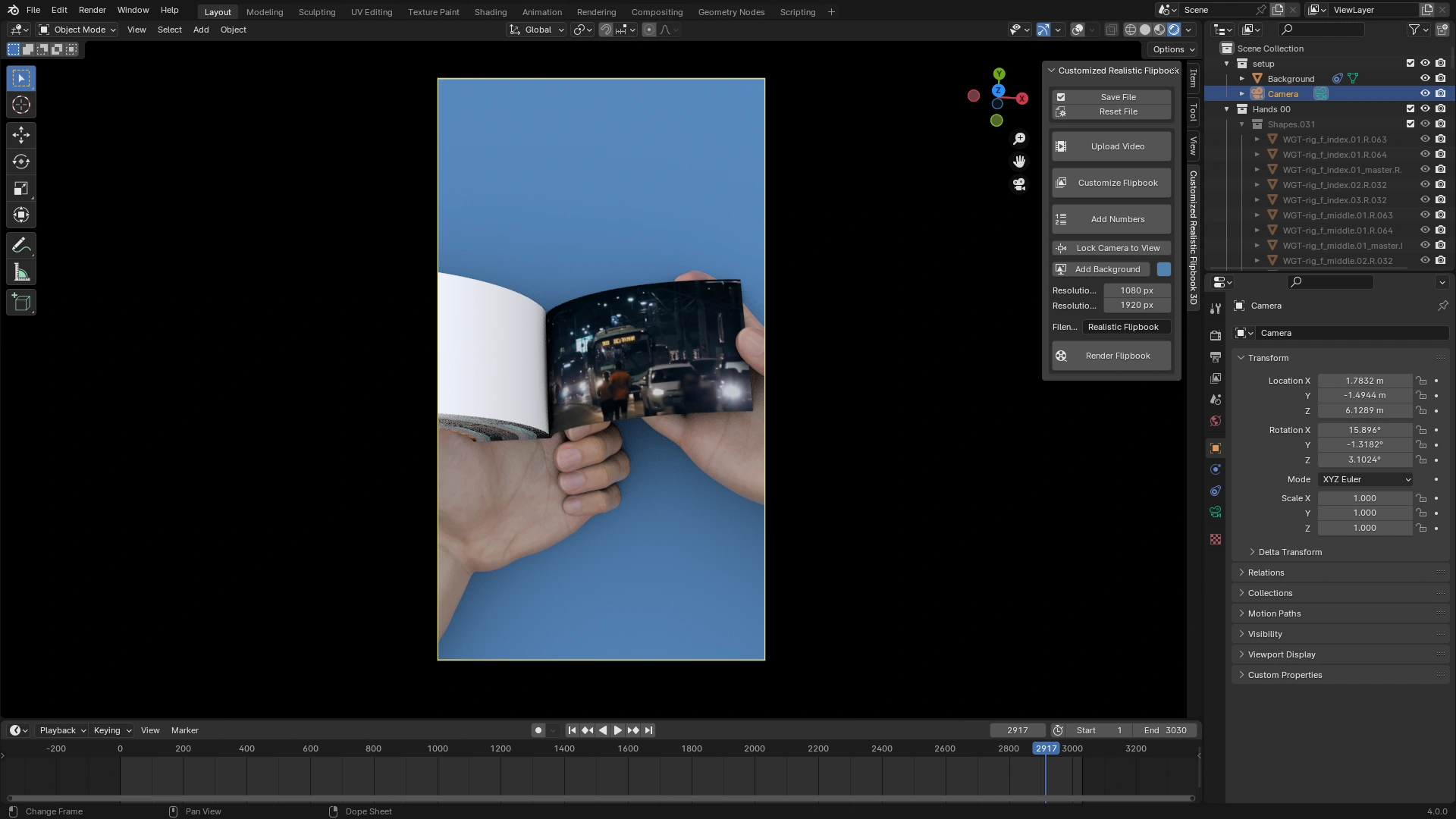The width and height of the screenshot is (1456, 819).
Task: Toggle camera view in viewport gizmo
Action: [x=1019, y=184]
